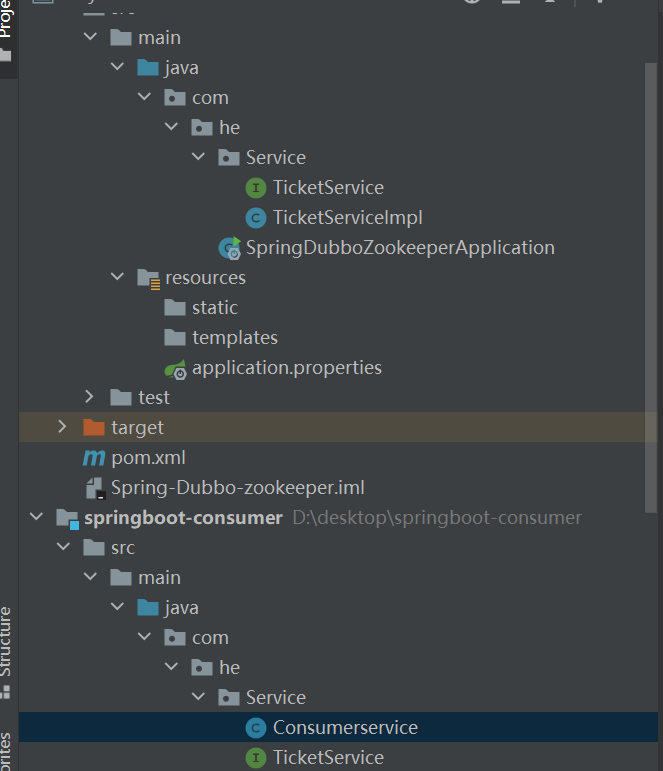Viewport: 663px width, 771px height.
Task: Click the Maven icon beside pom.xml
Action: pos(94,458)
